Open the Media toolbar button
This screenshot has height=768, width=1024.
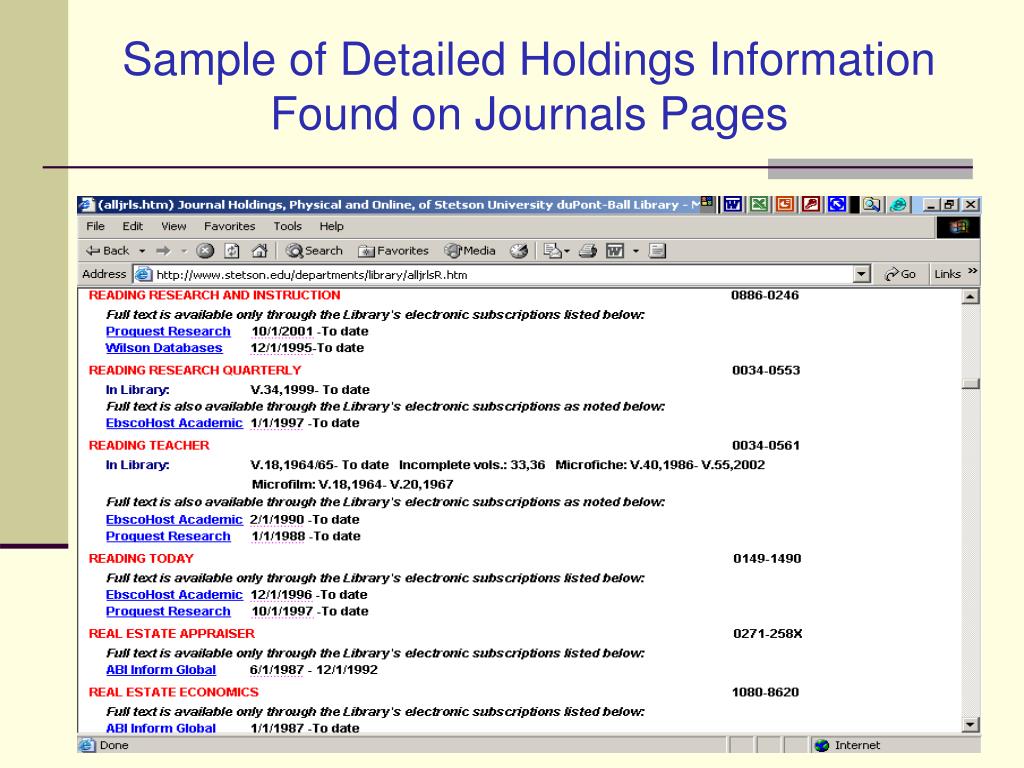470,251
